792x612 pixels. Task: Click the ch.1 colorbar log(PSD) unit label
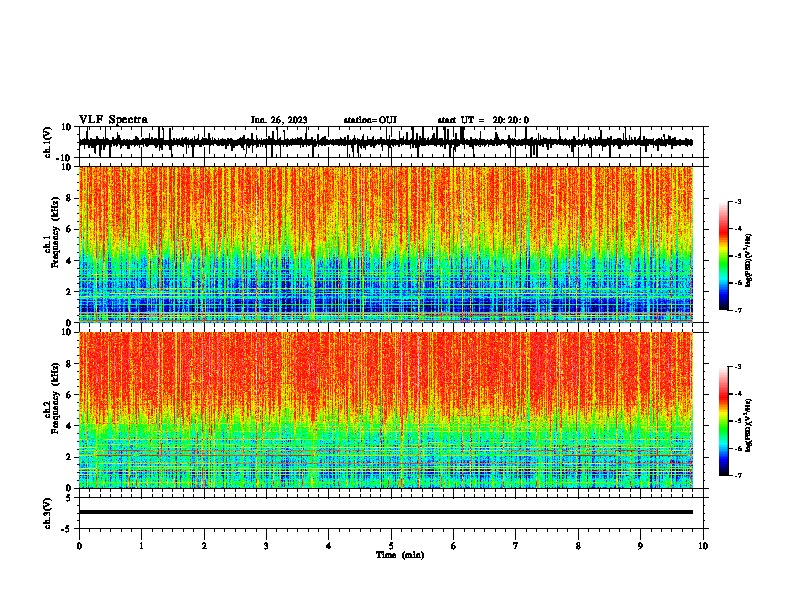[749, 260]
